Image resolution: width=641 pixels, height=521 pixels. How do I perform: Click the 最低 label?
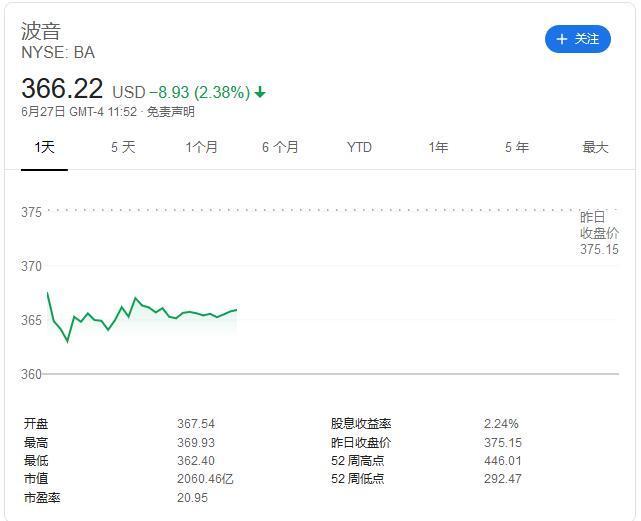(36, 460)
